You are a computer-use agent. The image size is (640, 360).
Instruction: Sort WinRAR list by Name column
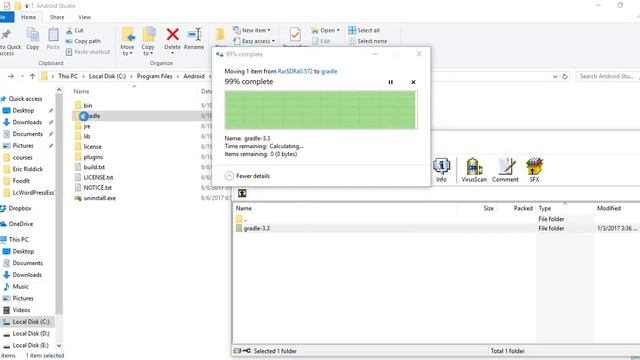[244, 208]
